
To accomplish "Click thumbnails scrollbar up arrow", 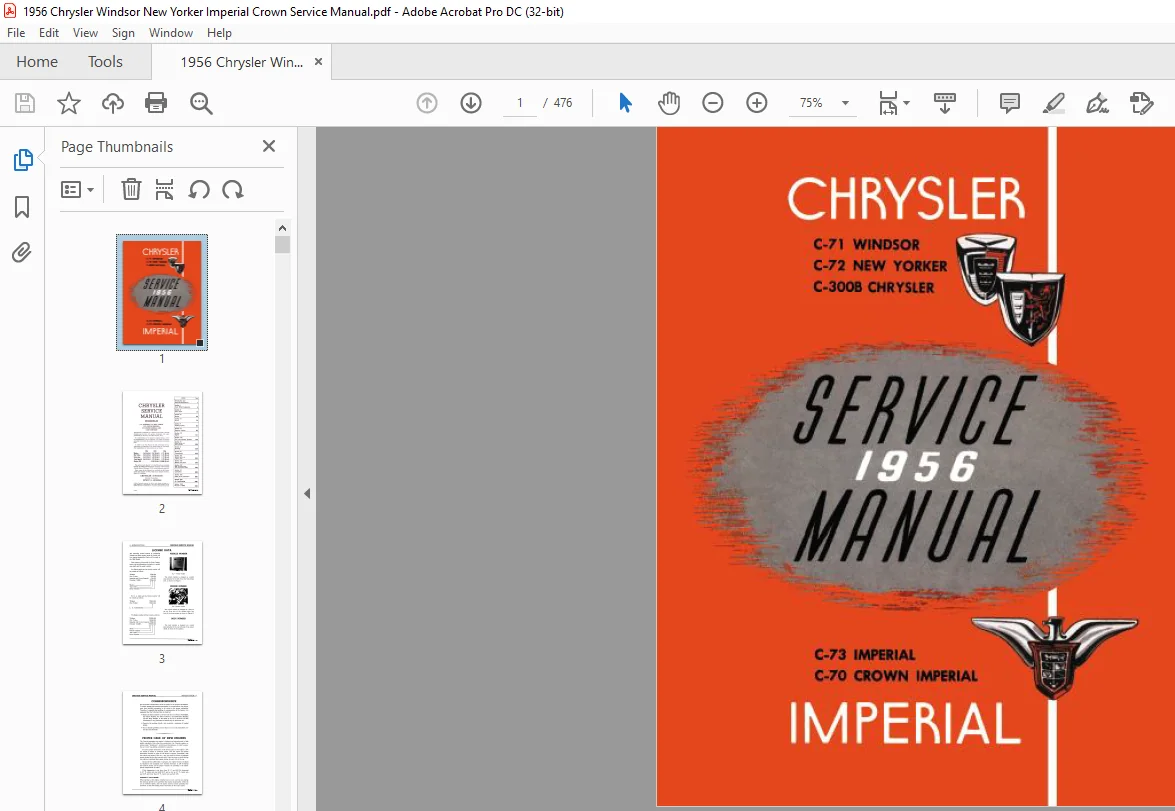I will pos(283,228).
